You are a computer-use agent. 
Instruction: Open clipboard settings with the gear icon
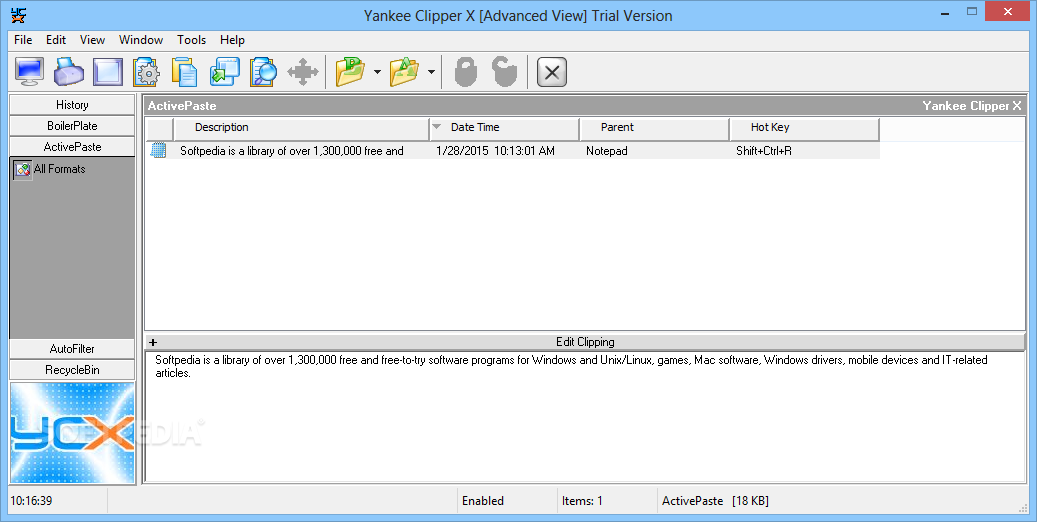pyautogui.click(x=146, y=71)
